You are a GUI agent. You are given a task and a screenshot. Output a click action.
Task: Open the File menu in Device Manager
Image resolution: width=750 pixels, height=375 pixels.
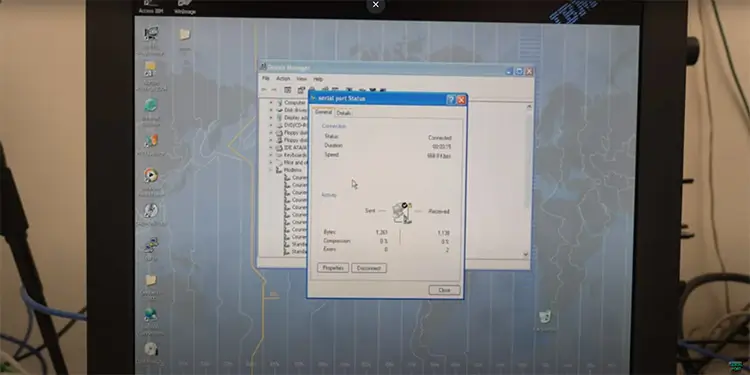266,78
